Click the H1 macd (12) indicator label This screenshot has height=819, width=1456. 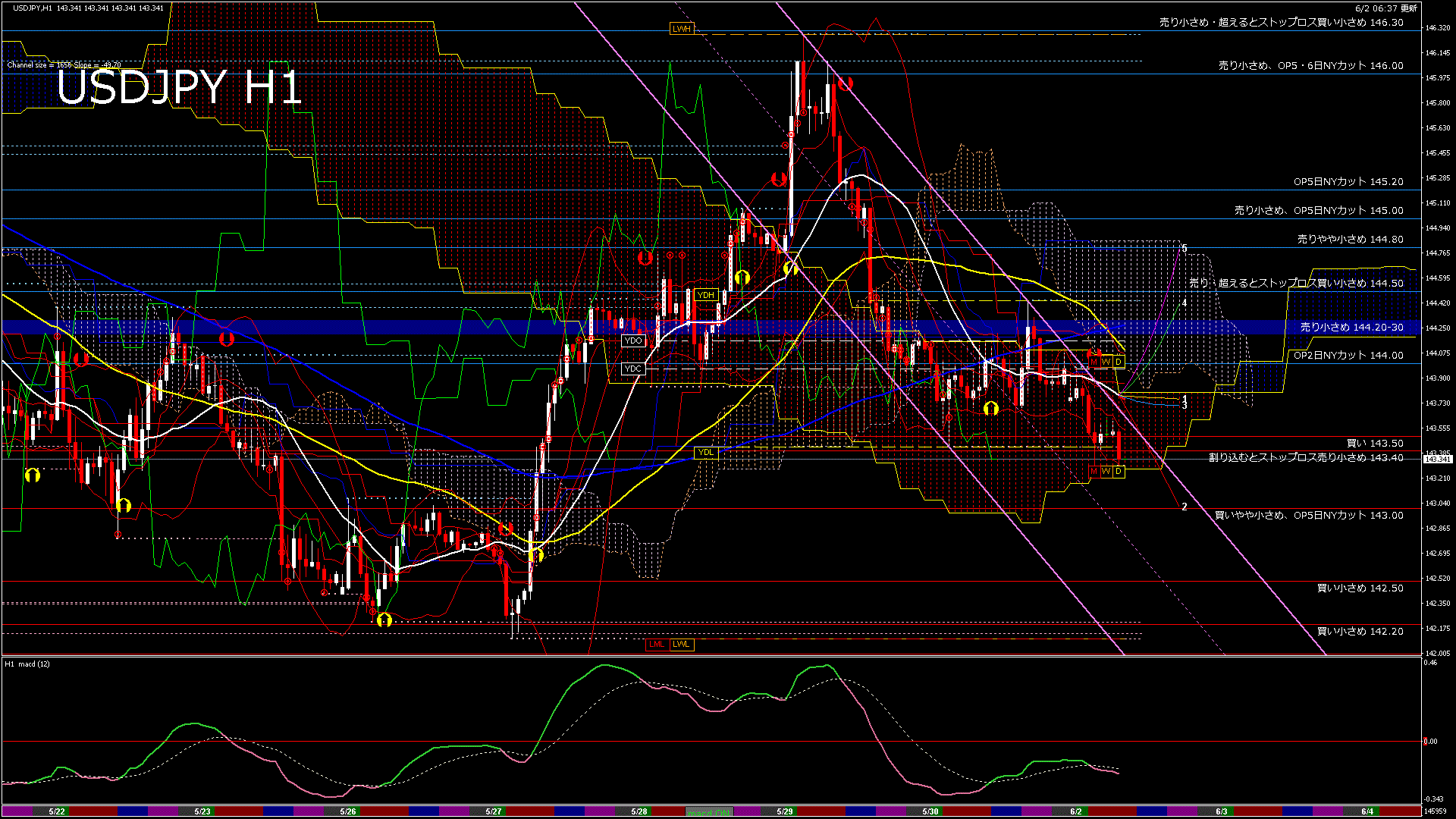point(28,664)
